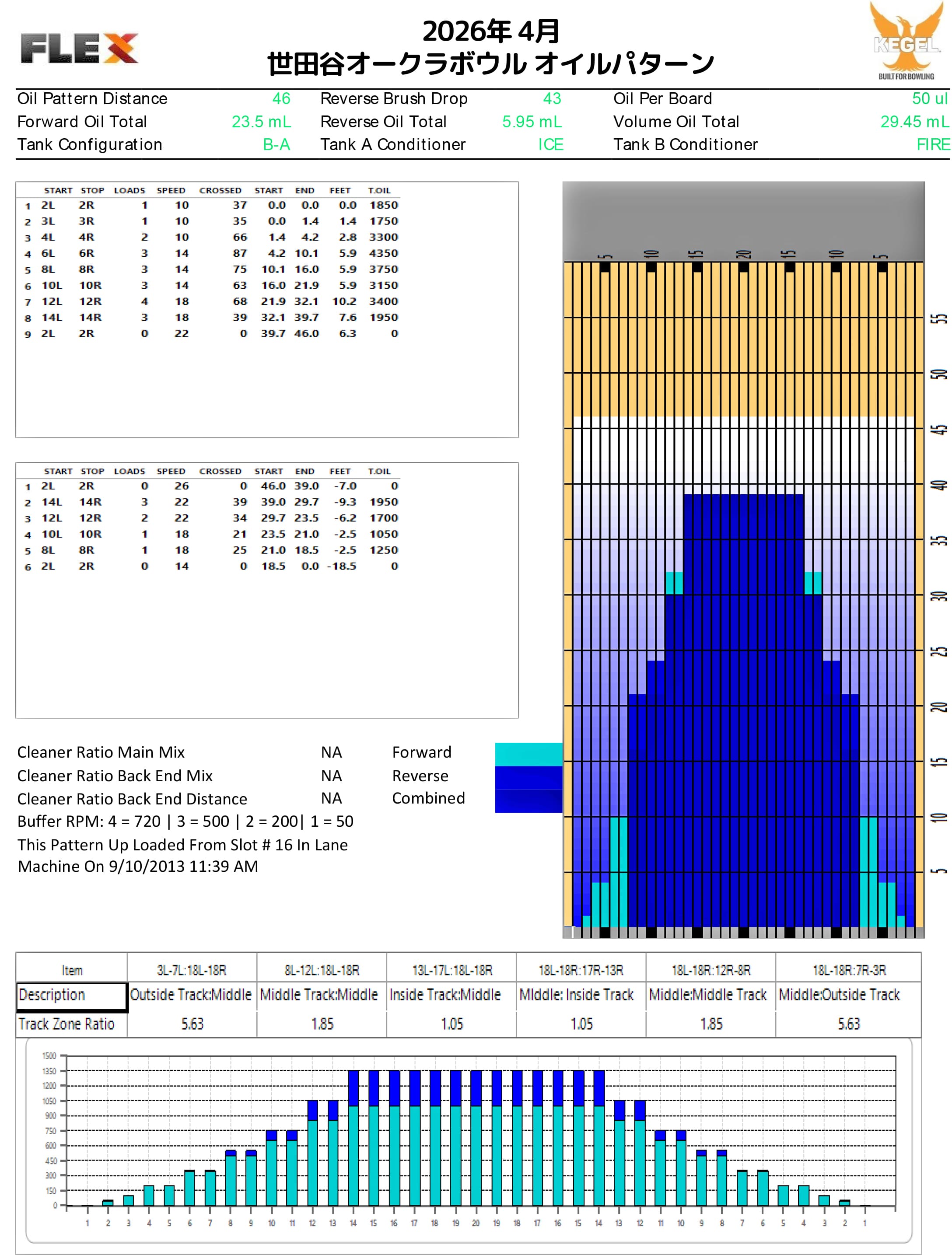The width and height of the screenshot is (952, 1255).
Task: Click the Tank B Conditioner value FIRE
Action: pyautogui.click(x=933, y=145)
